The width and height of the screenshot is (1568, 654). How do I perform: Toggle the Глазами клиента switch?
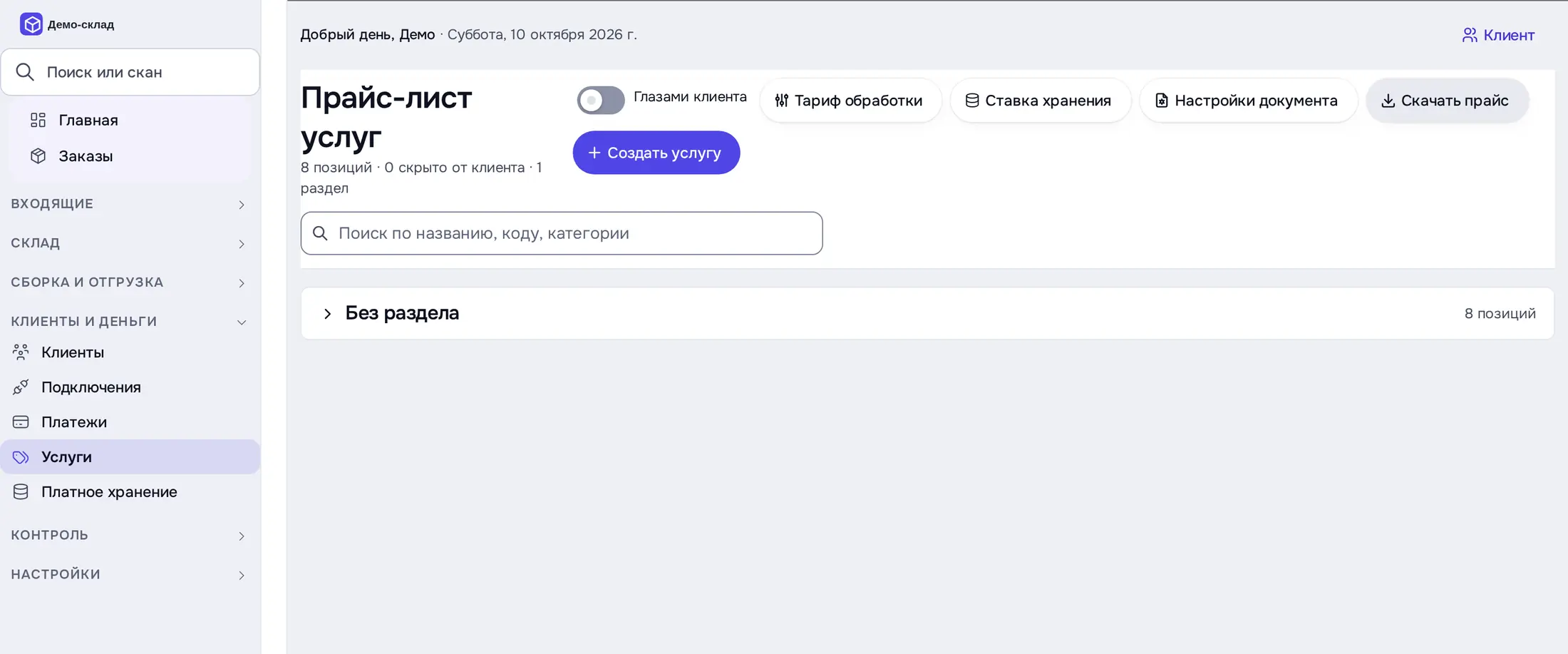pos(601,101)
